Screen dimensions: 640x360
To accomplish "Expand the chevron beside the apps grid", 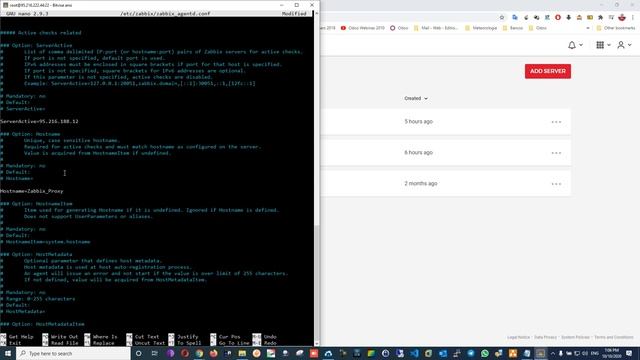I will (x=609, y=45).
